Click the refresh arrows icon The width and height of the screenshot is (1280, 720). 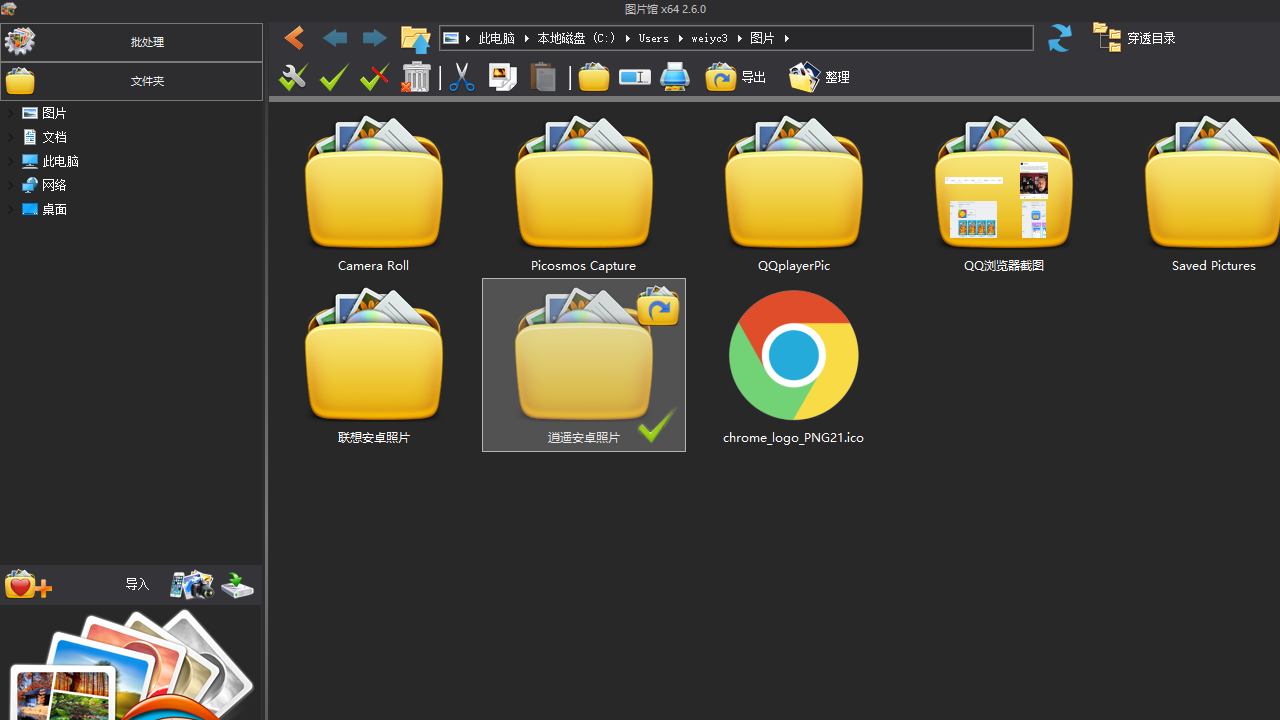[1059, 38]
